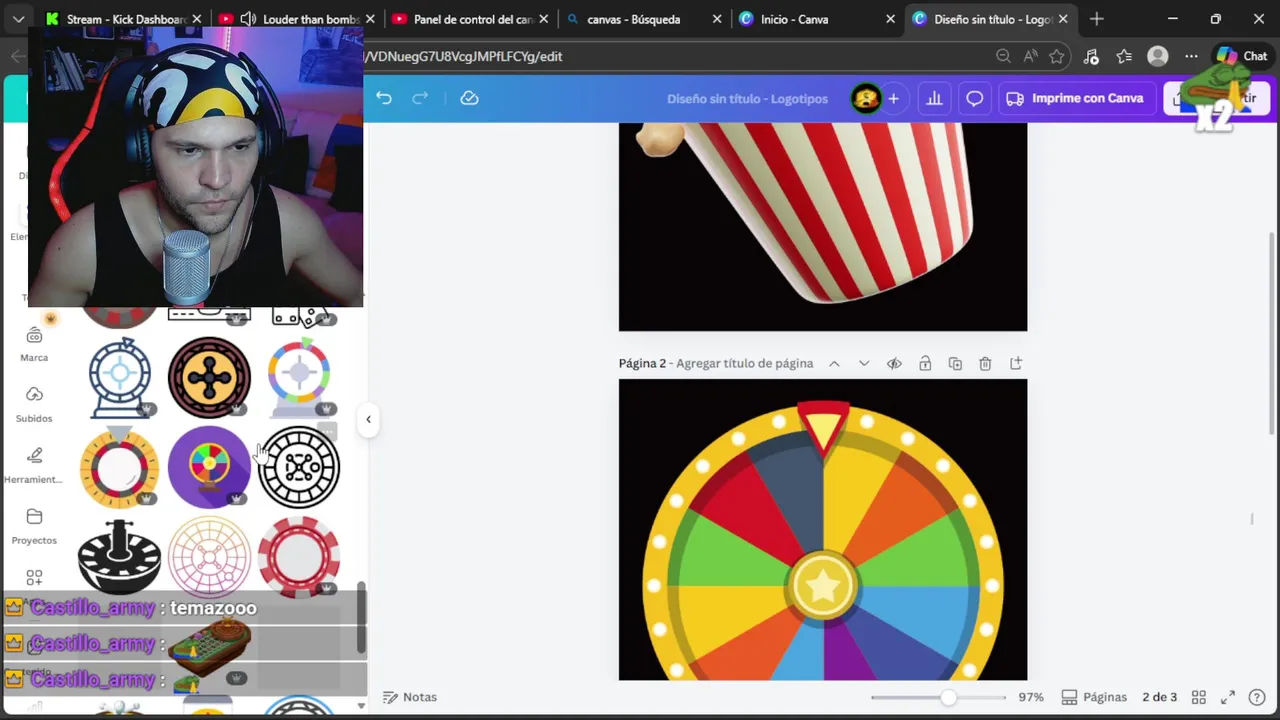Select the red and white chip element
This screenshot has height=720, width=1280.
point(299,557)
